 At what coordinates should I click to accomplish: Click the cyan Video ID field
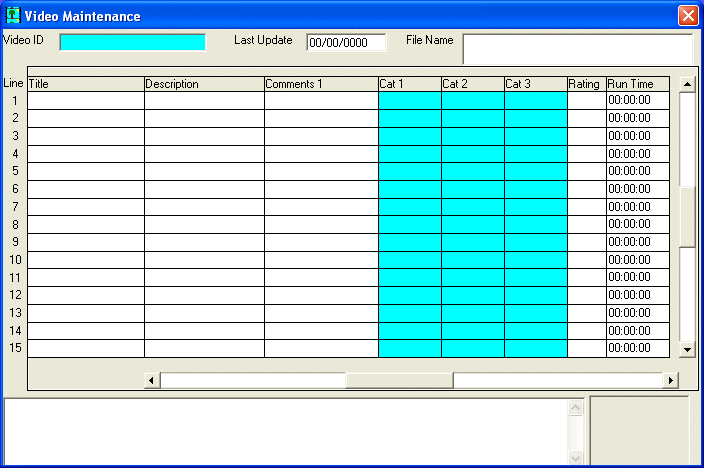click(132, 42)
